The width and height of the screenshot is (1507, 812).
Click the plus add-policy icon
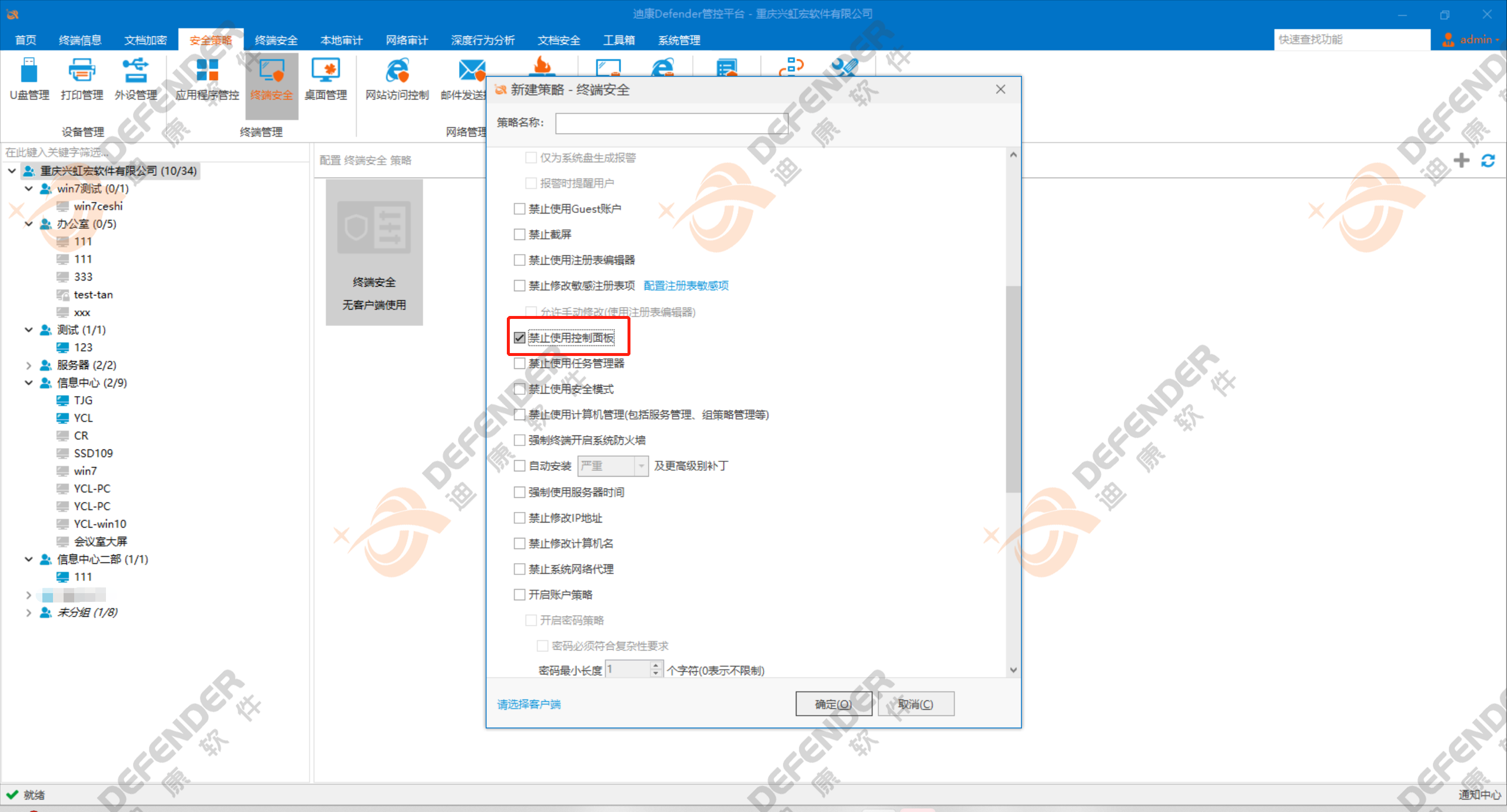(1461, 160)
